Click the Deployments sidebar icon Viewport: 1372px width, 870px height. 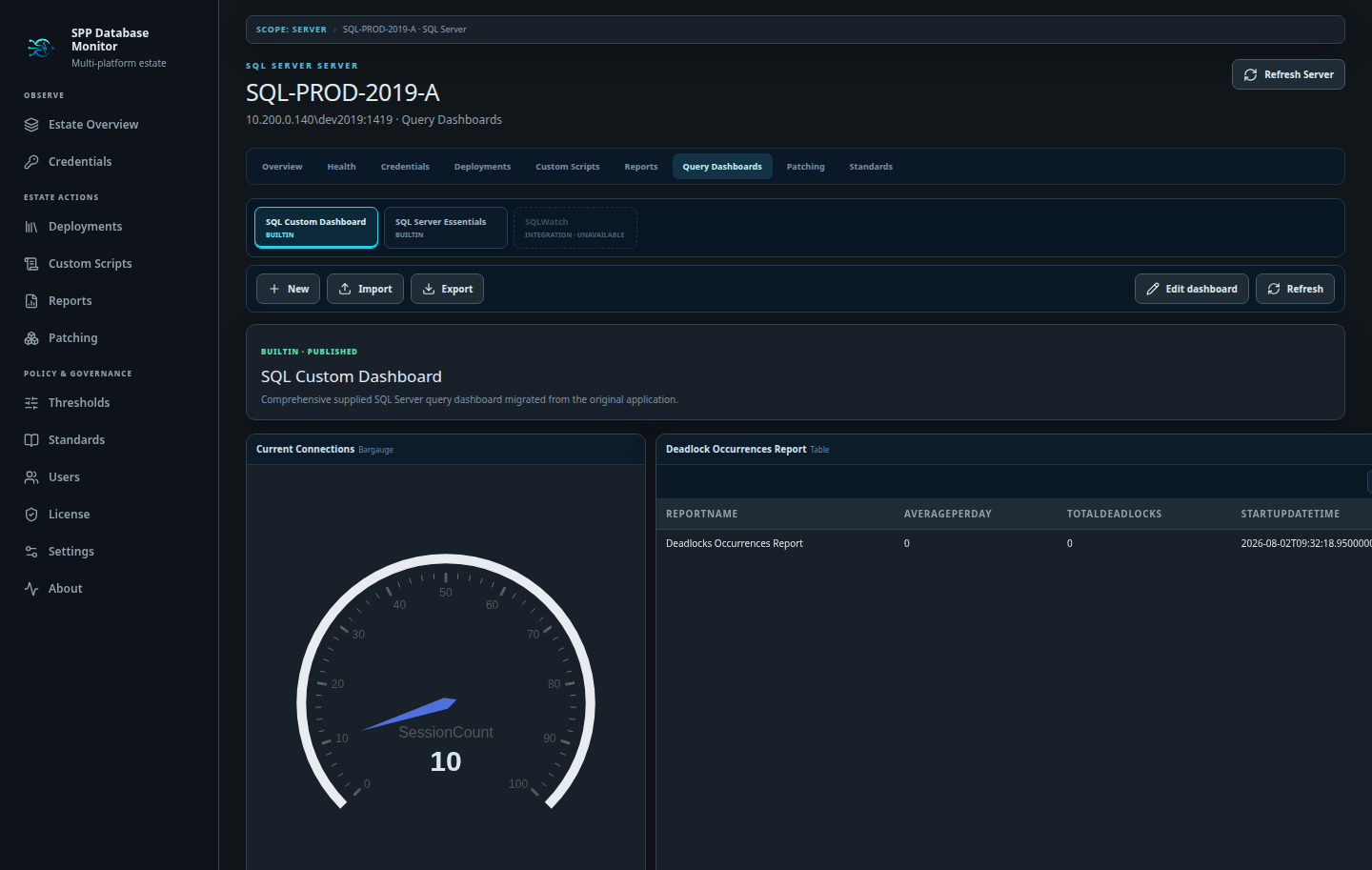click(x=31, y=227)
